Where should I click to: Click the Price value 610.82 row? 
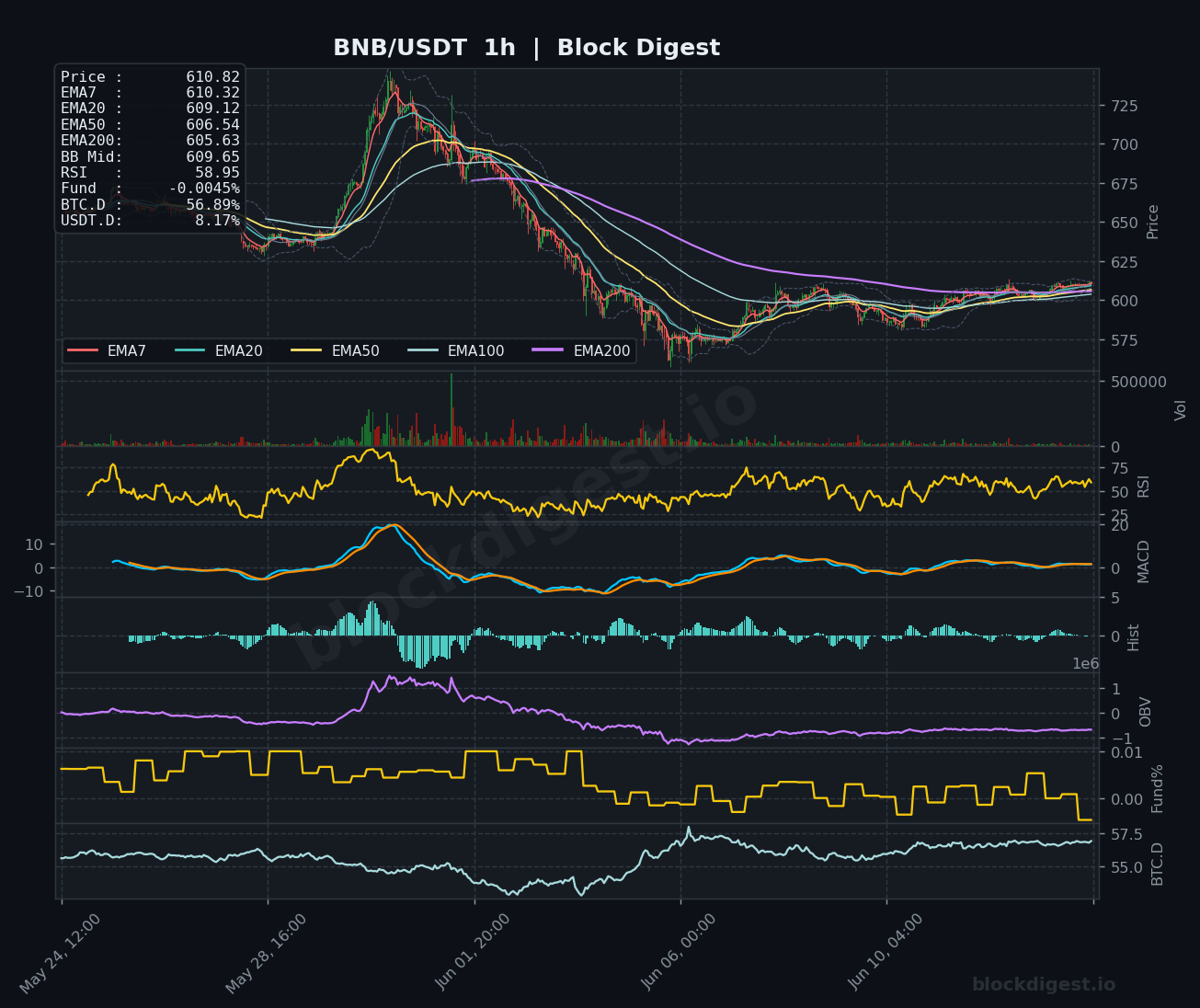point(150,77)
